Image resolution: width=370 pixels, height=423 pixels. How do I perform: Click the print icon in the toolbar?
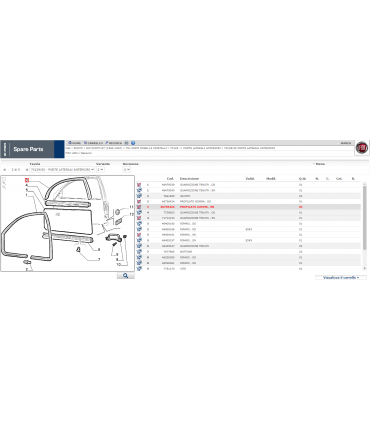coord(127,143)
